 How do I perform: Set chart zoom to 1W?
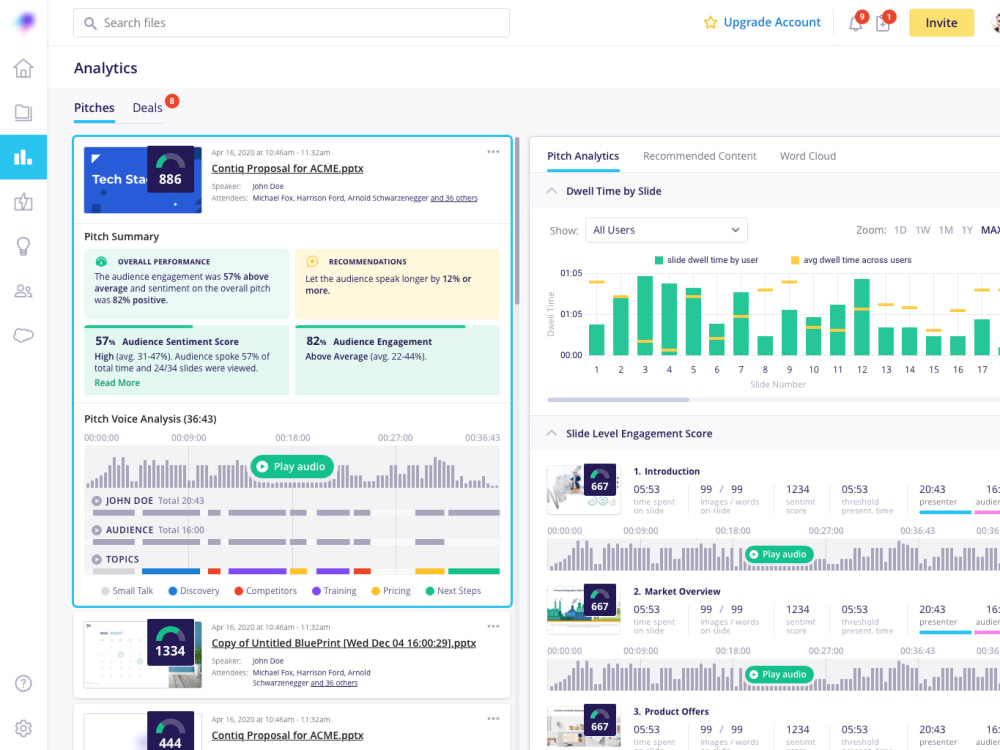(x=922, y=230)
